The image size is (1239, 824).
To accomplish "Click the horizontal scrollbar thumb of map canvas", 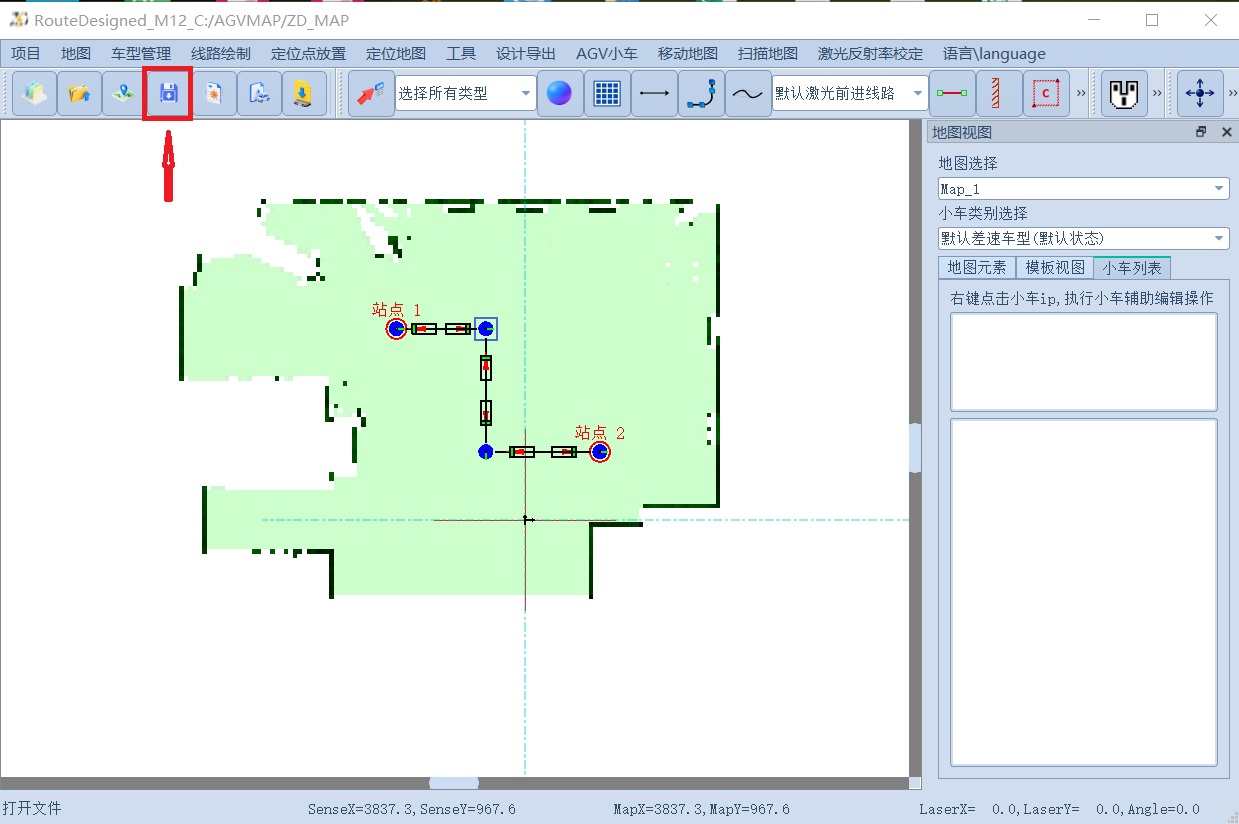I will tap(454, 783).
